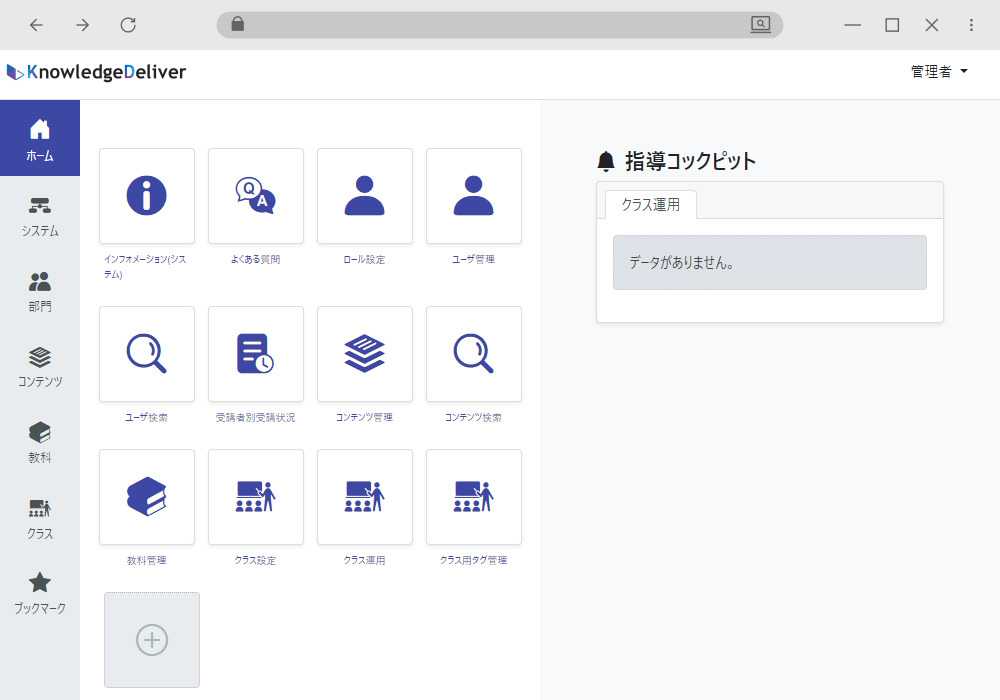Click the KnowledgeDeliver logo
Screen dimensions: 1000x700
point(96,72)
